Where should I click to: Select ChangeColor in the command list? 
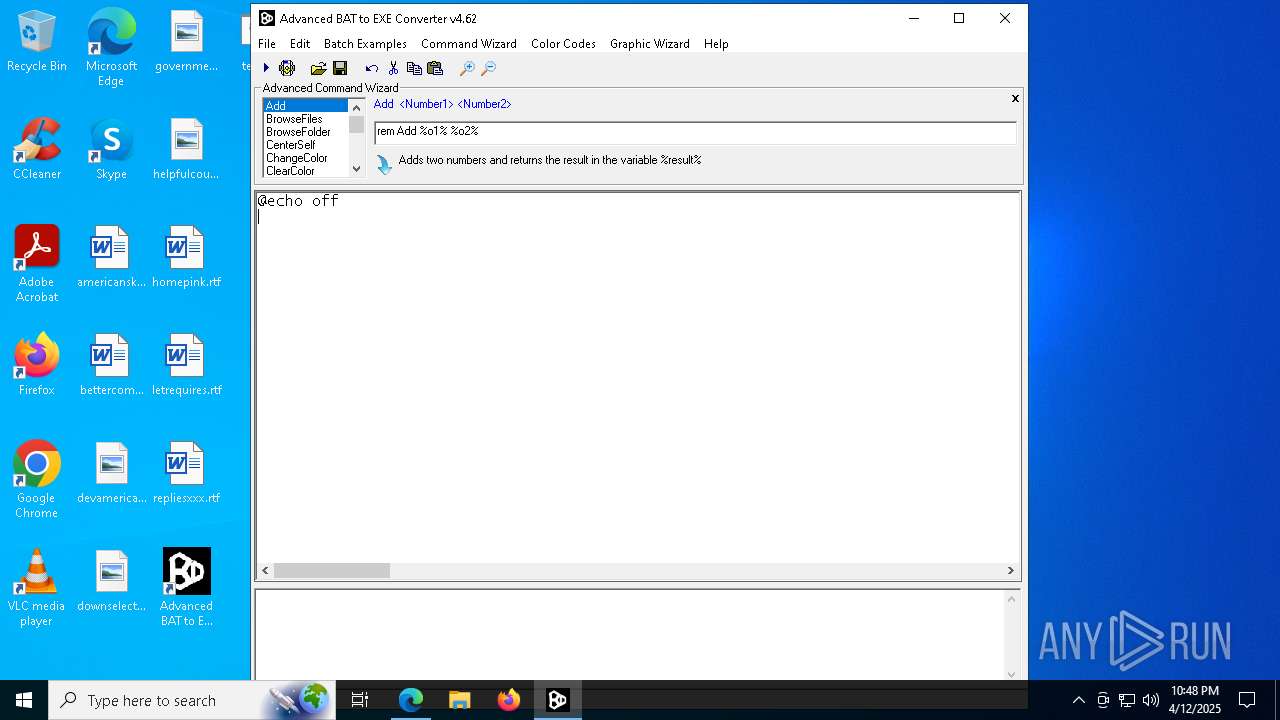pyautogui.click(x=305, y=158)
